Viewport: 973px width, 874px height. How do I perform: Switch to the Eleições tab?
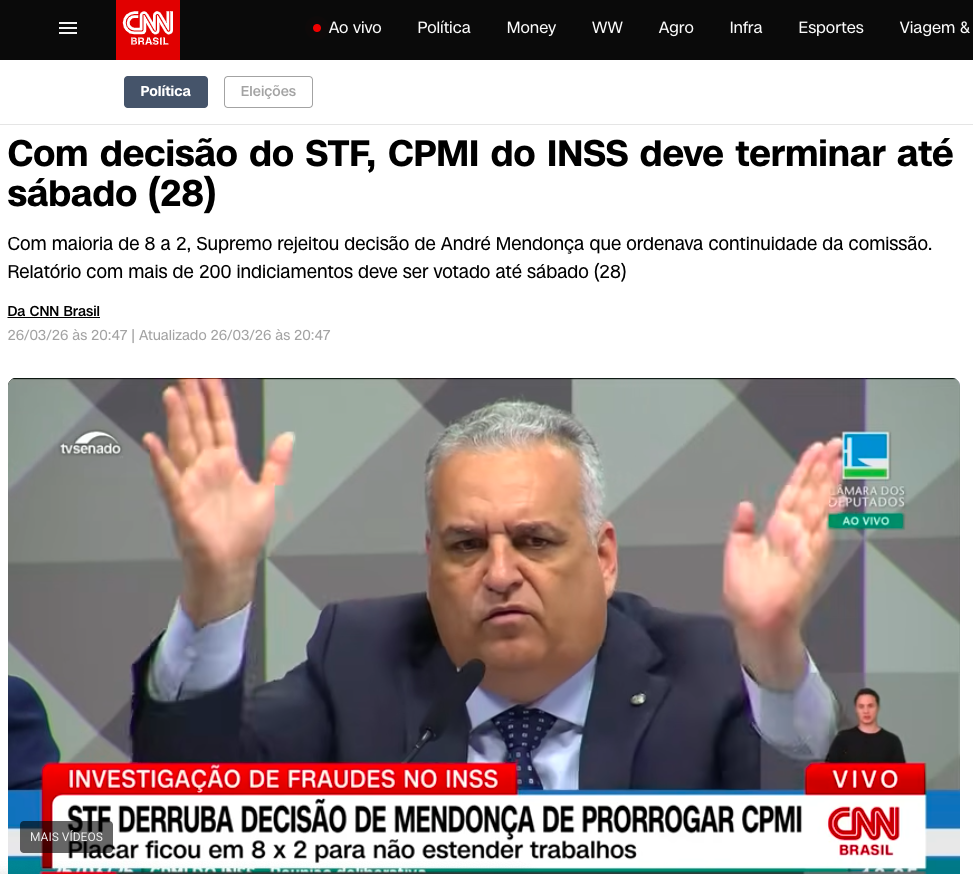268,92
